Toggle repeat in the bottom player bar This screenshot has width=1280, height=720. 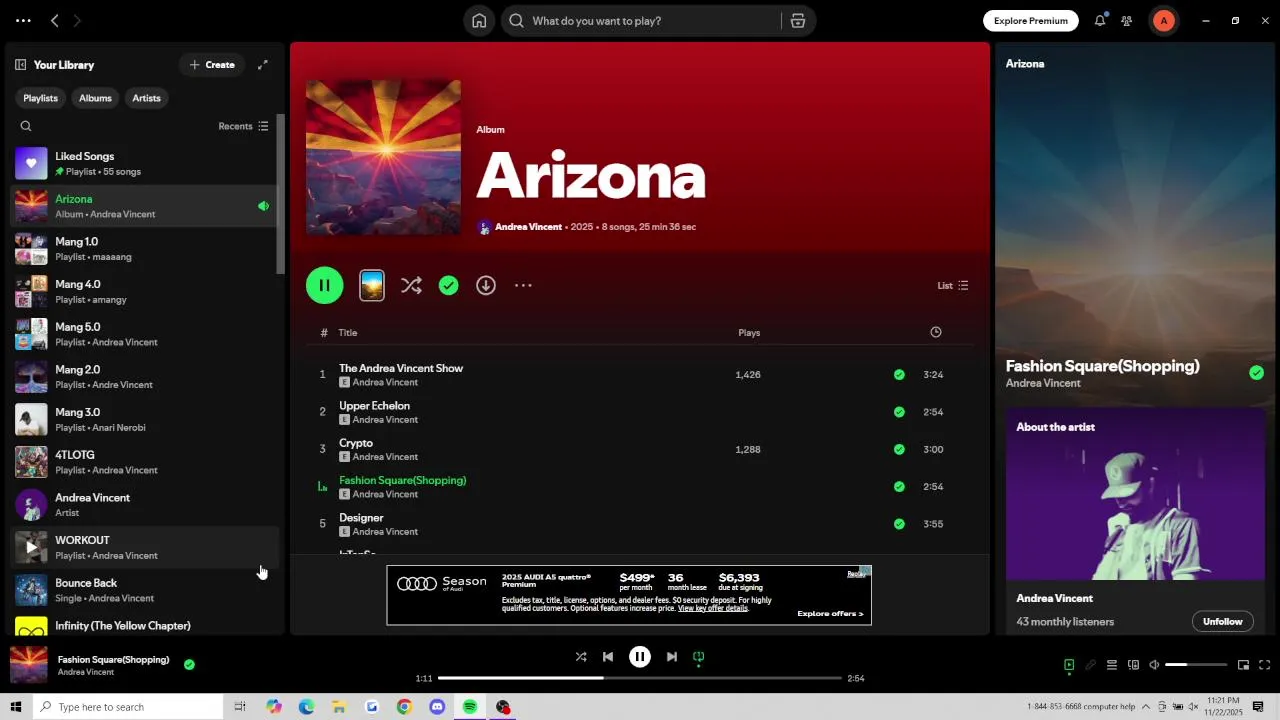[699, 657]
